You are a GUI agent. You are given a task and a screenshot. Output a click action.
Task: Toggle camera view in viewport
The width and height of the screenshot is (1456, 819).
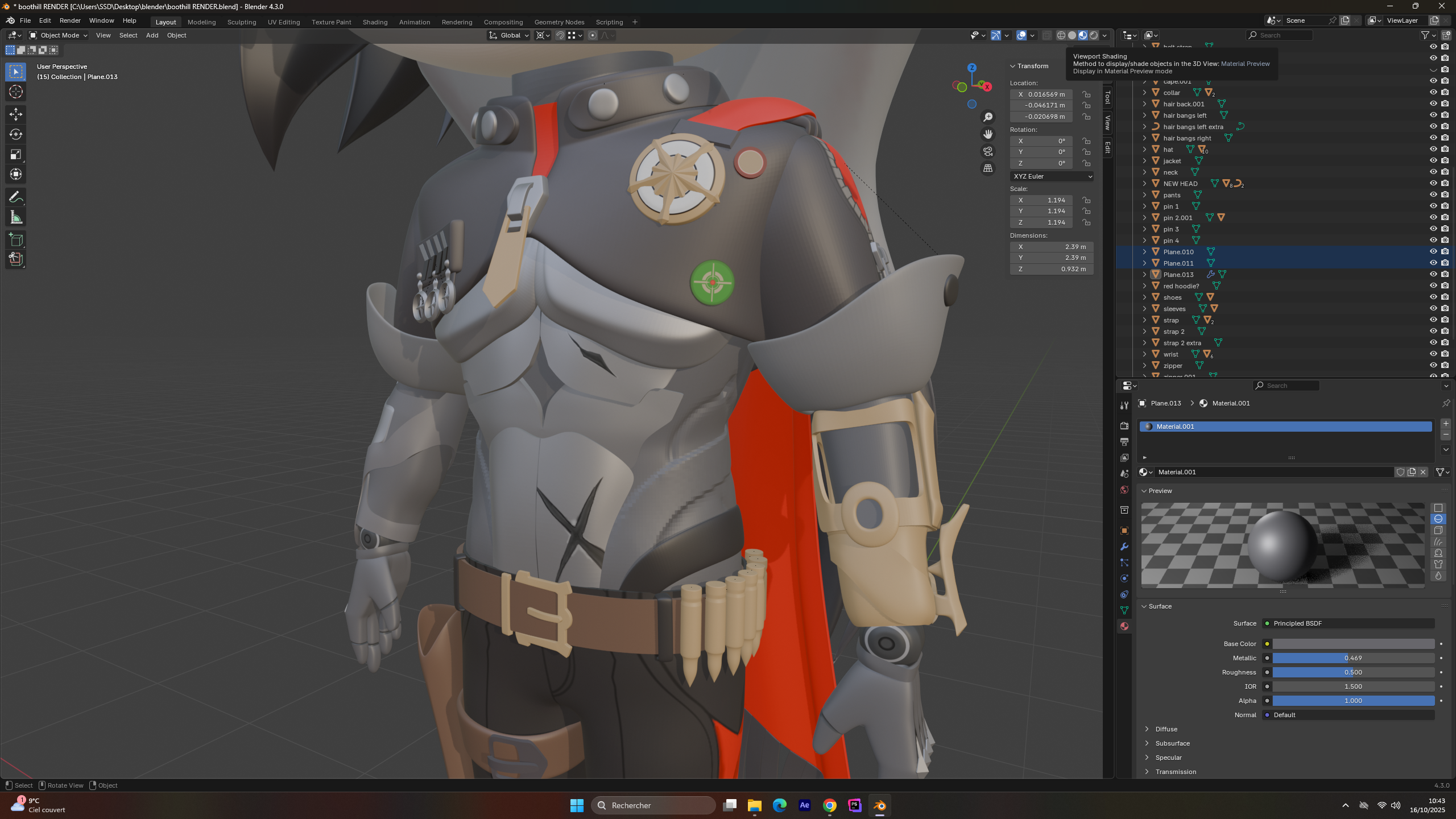tap(988, 151)
